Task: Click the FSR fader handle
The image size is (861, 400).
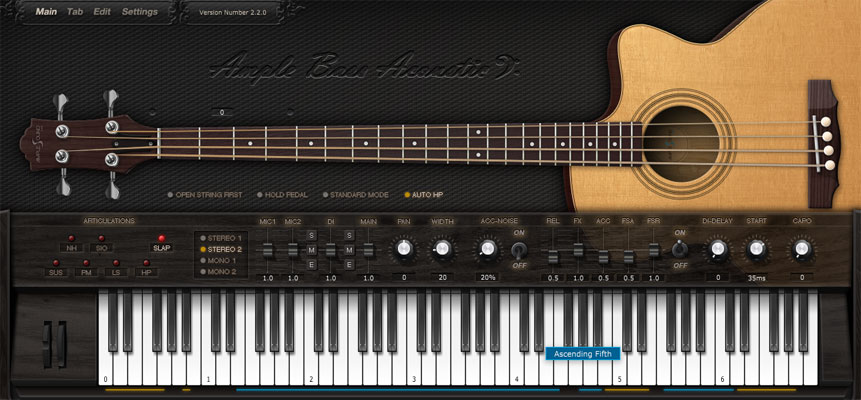Action: (x=654, y=250)
